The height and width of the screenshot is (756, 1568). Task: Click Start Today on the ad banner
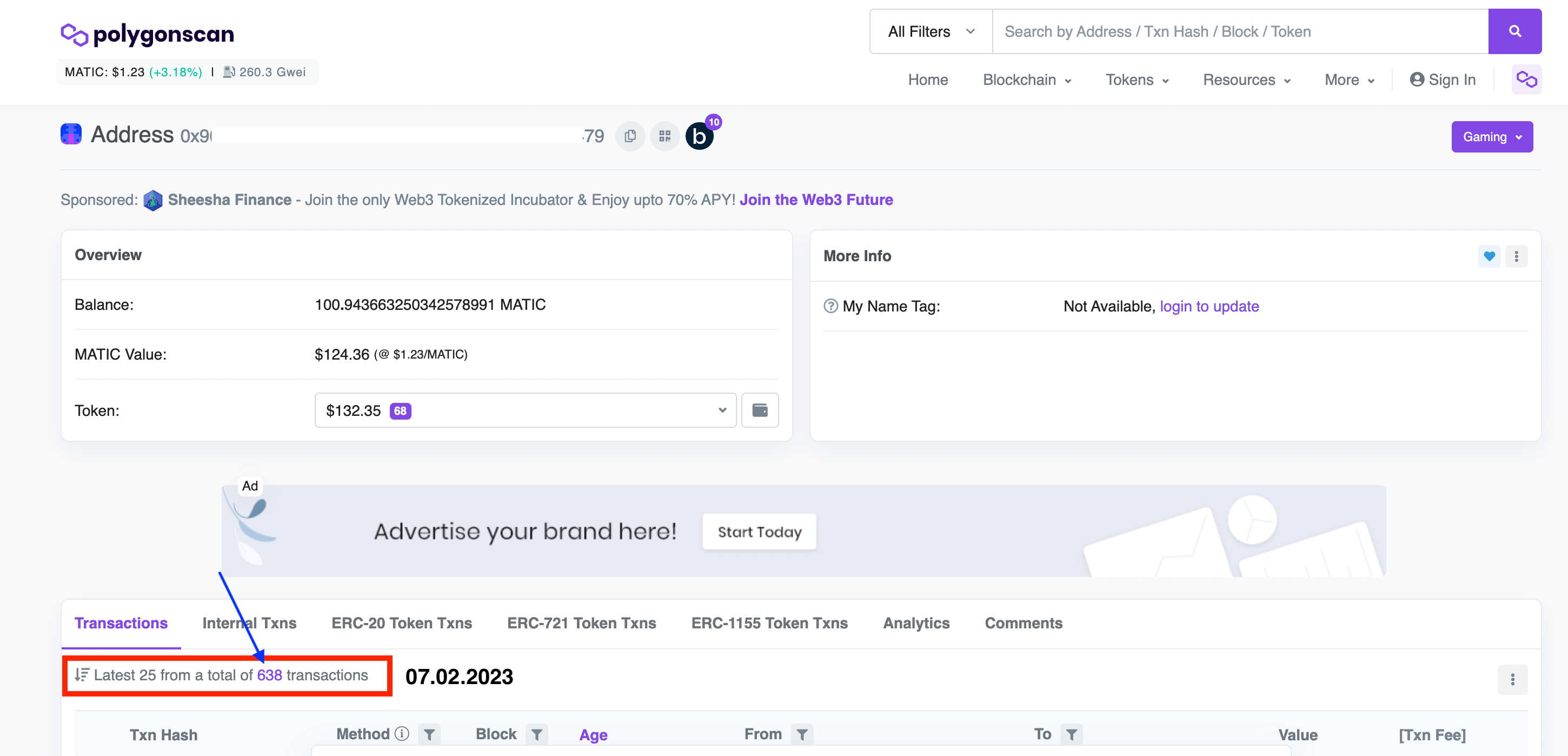coord(759,532)
